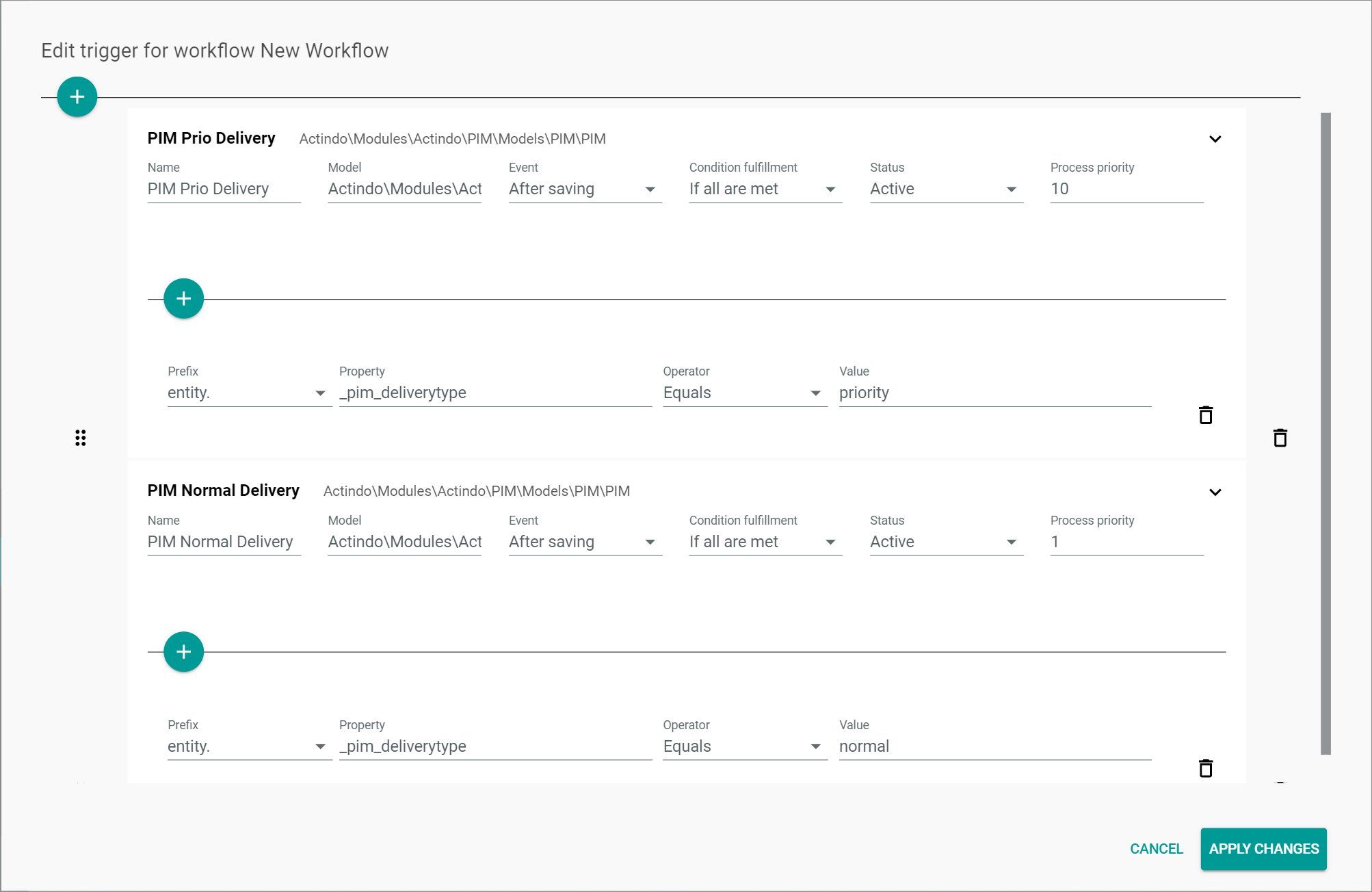1372x892 pixels.
Task: Delete the 'normal' value condition
Action: coord(1206,768)
